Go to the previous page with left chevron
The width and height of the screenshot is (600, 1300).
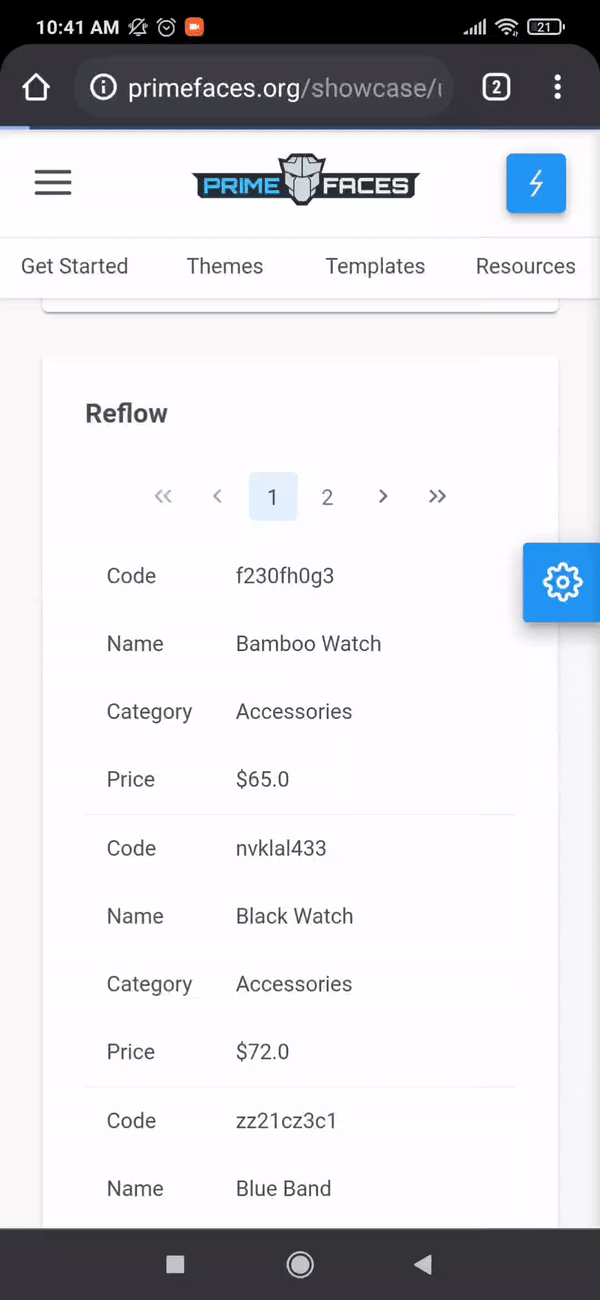tap(217, 496)
